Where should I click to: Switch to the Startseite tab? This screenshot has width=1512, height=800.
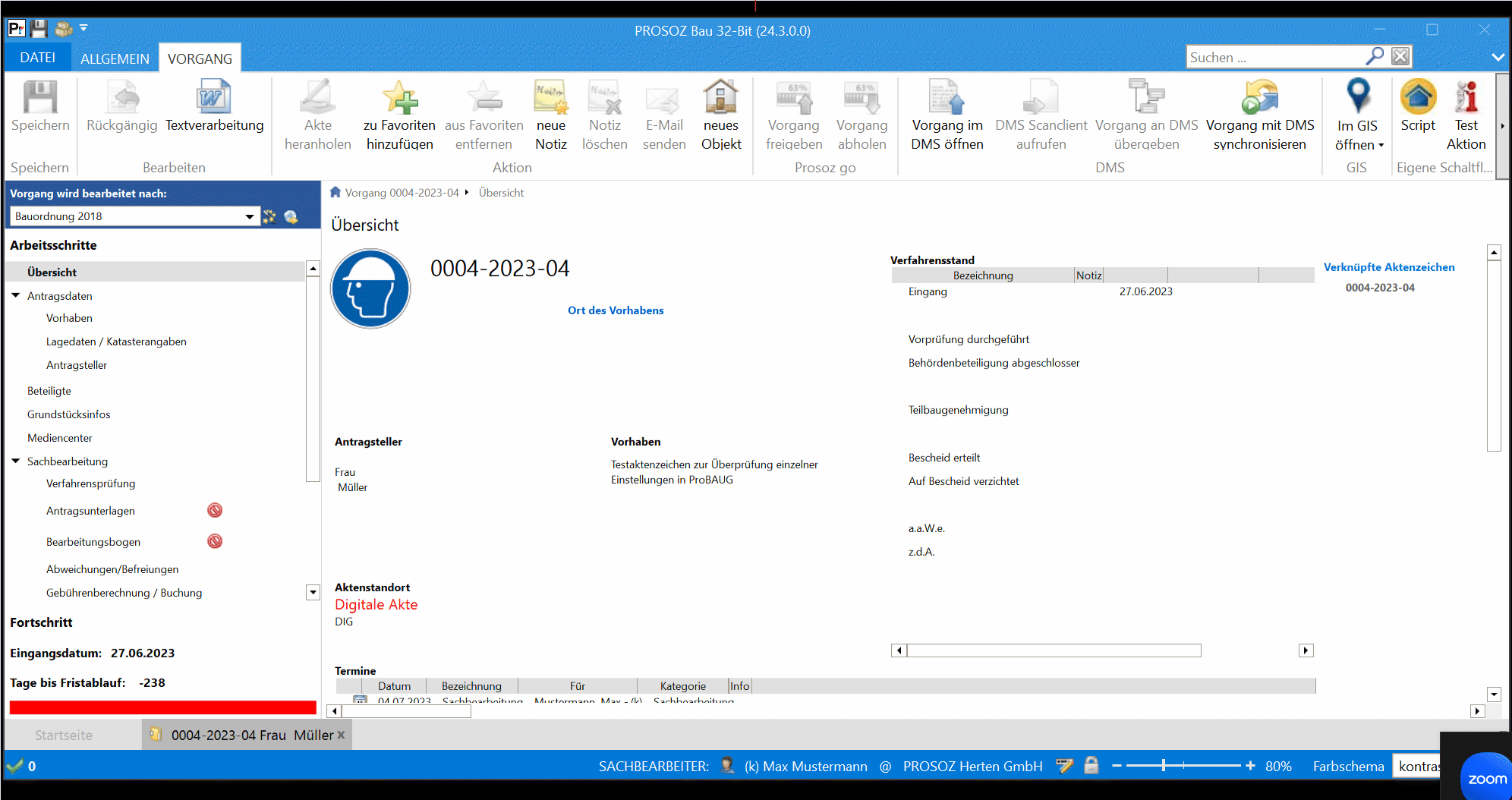64,735
